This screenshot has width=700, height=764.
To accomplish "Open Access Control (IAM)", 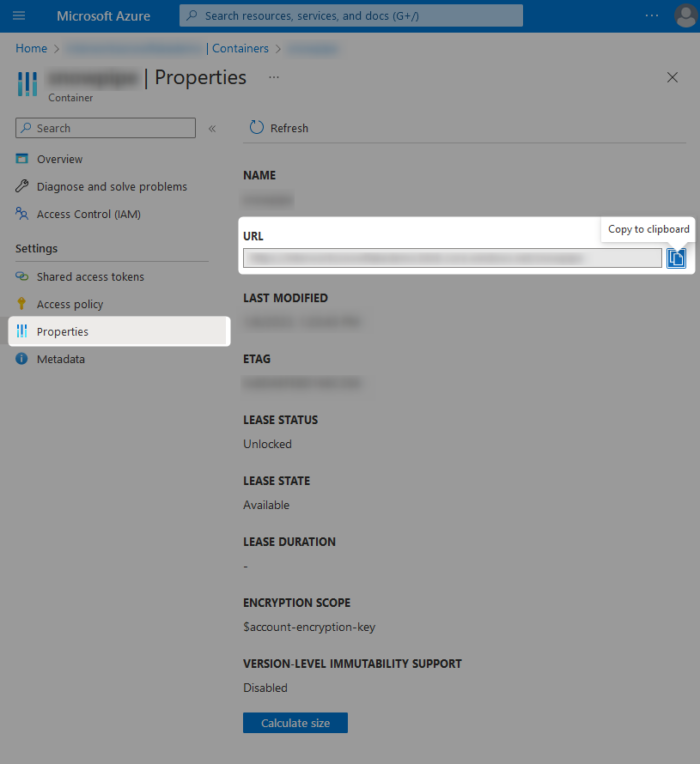I will click(88, 214).
